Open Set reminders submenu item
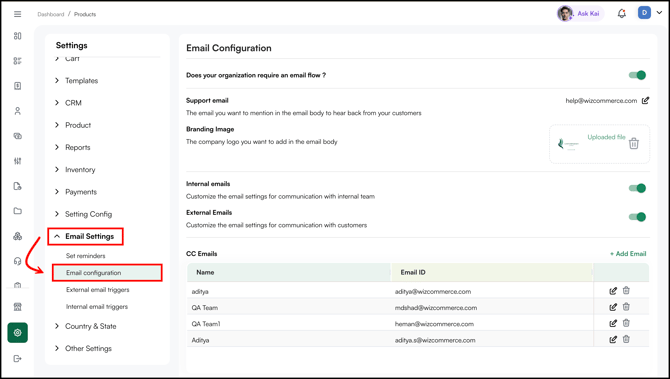 (x=85, y=256)
